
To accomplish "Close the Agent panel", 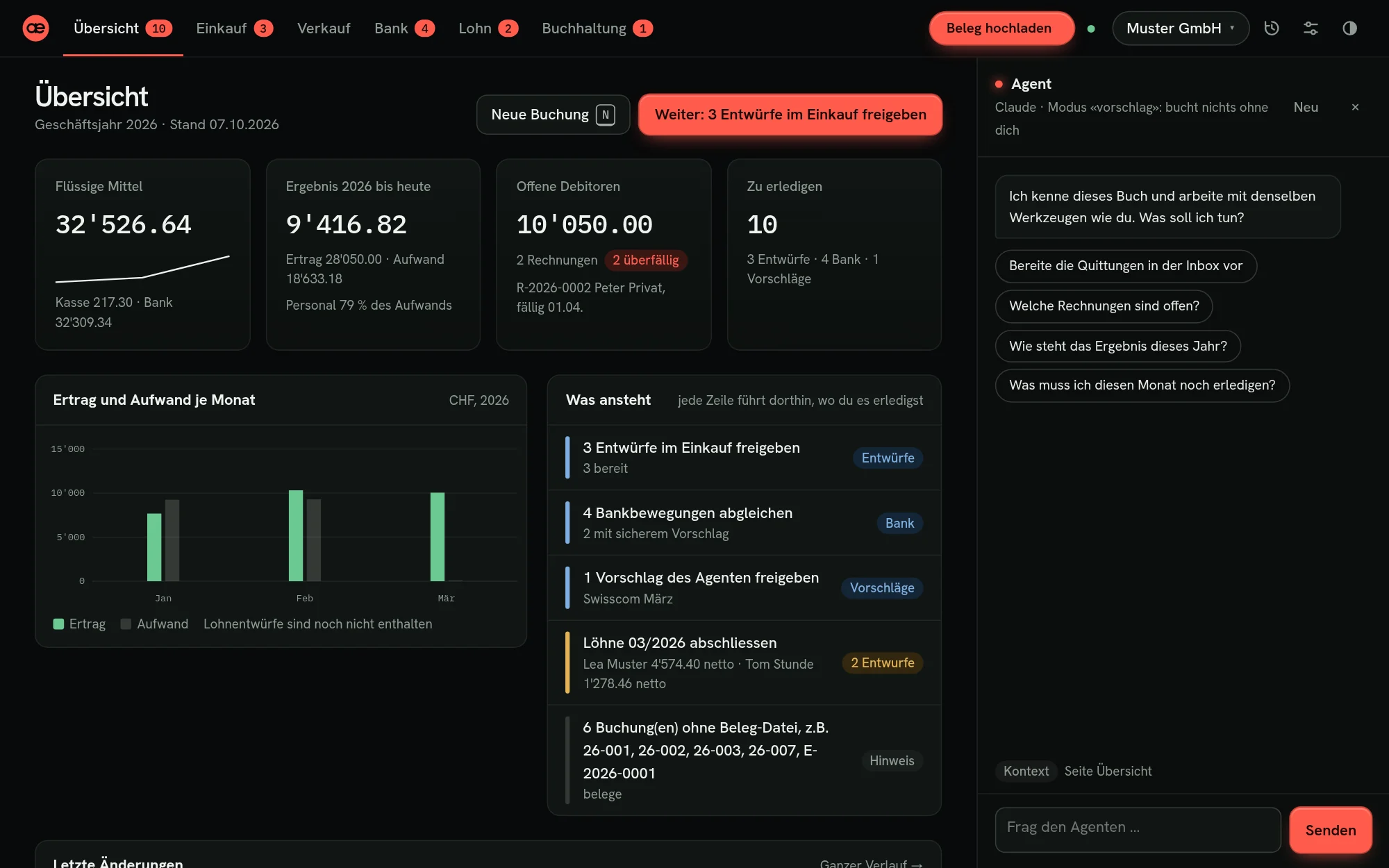I will click(1355, 107).
